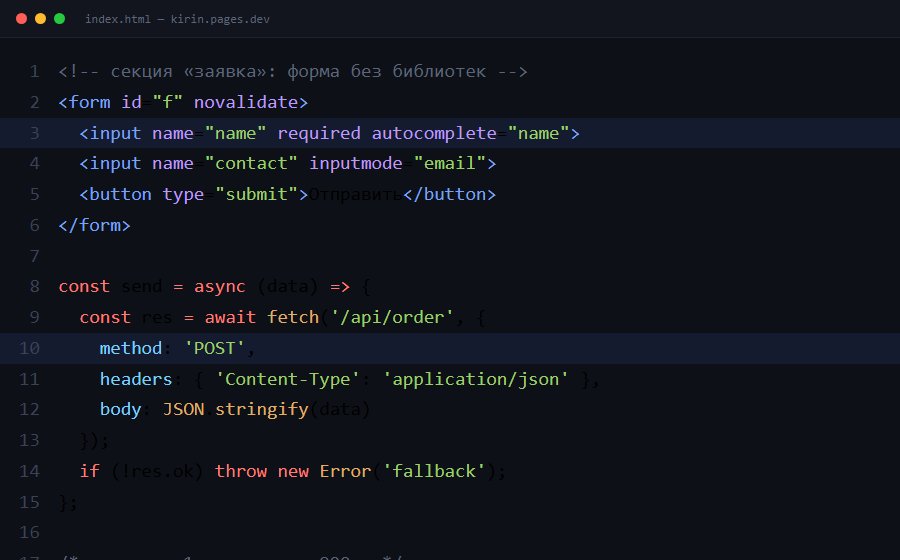Maximize the window with the green button
The image size is (900, 560).
pos(59,18)
